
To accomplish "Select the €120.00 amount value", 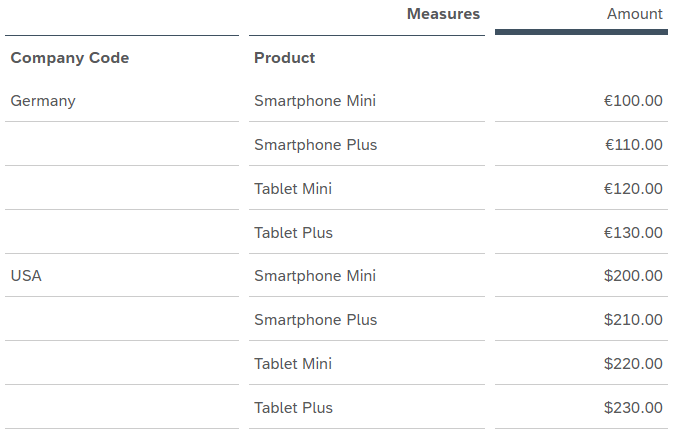I will pos(633,189).
